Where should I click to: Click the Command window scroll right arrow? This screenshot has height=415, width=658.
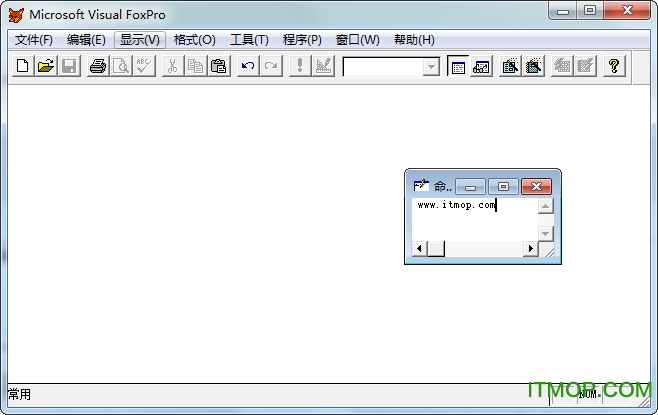pos(530,249)
